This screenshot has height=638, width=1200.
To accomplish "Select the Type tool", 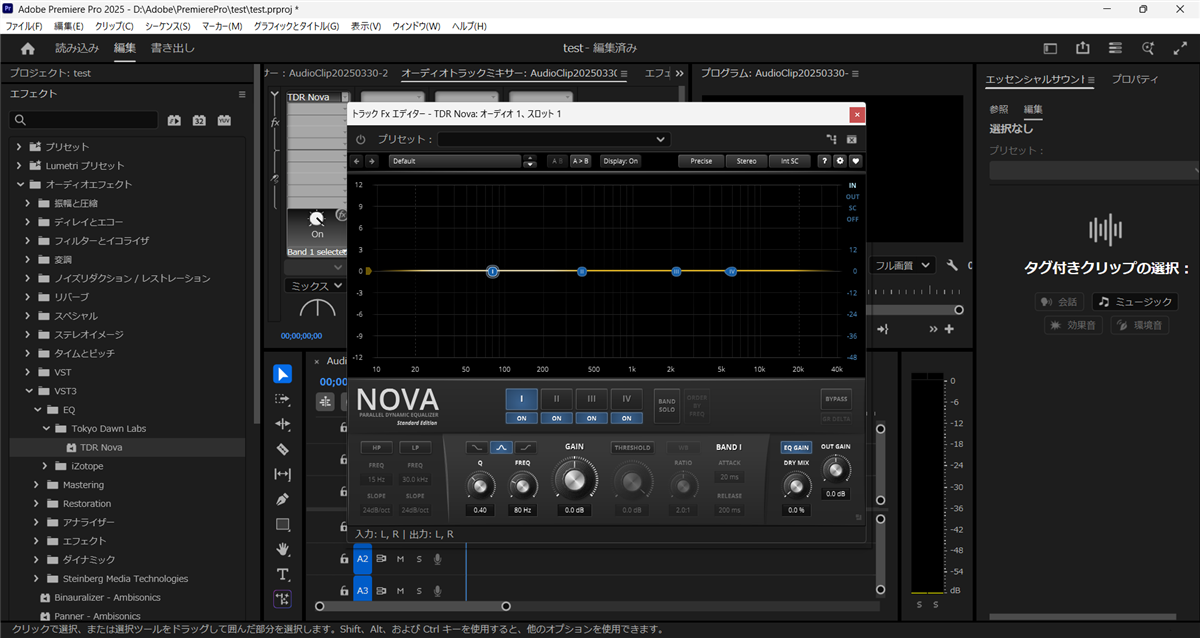I will coord(283,574).
